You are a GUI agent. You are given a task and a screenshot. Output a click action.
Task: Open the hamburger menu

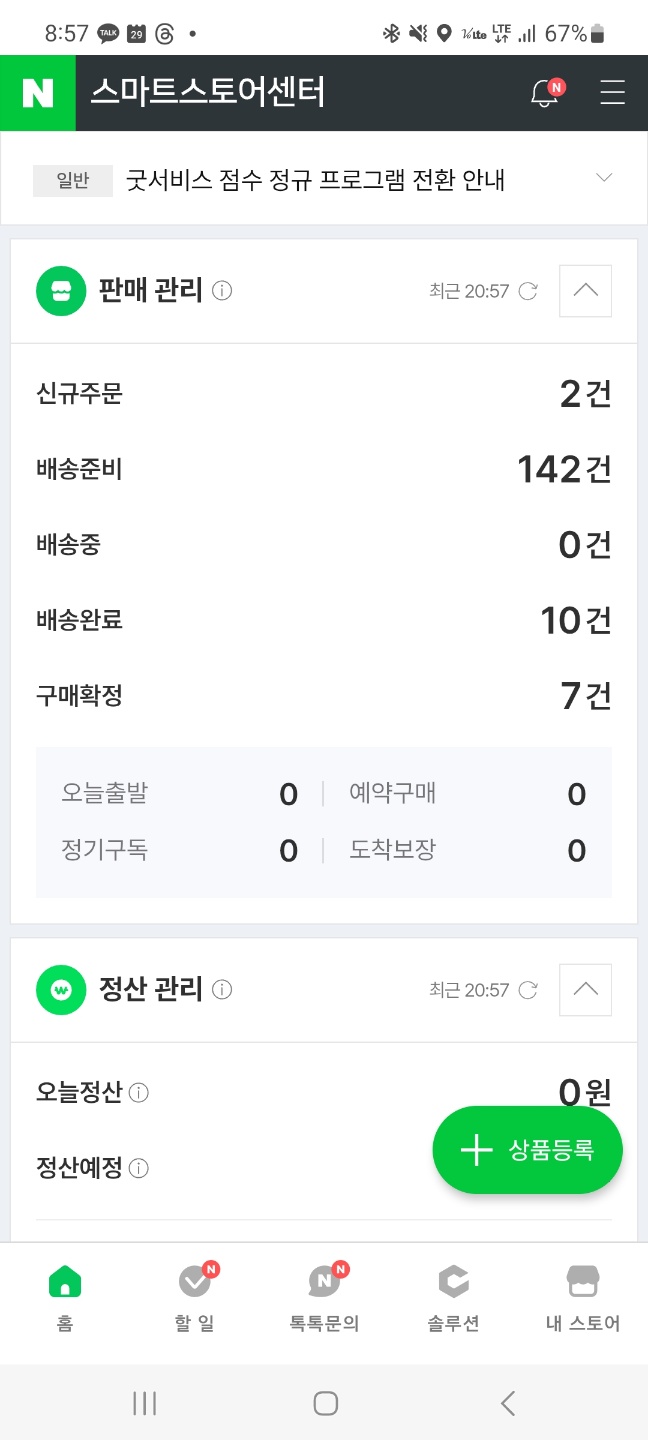point(612,93)
